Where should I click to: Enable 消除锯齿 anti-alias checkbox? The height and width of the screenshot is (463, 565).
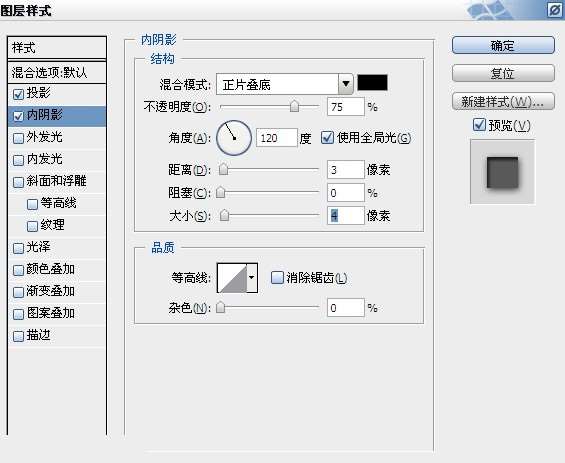coord(277,277)
